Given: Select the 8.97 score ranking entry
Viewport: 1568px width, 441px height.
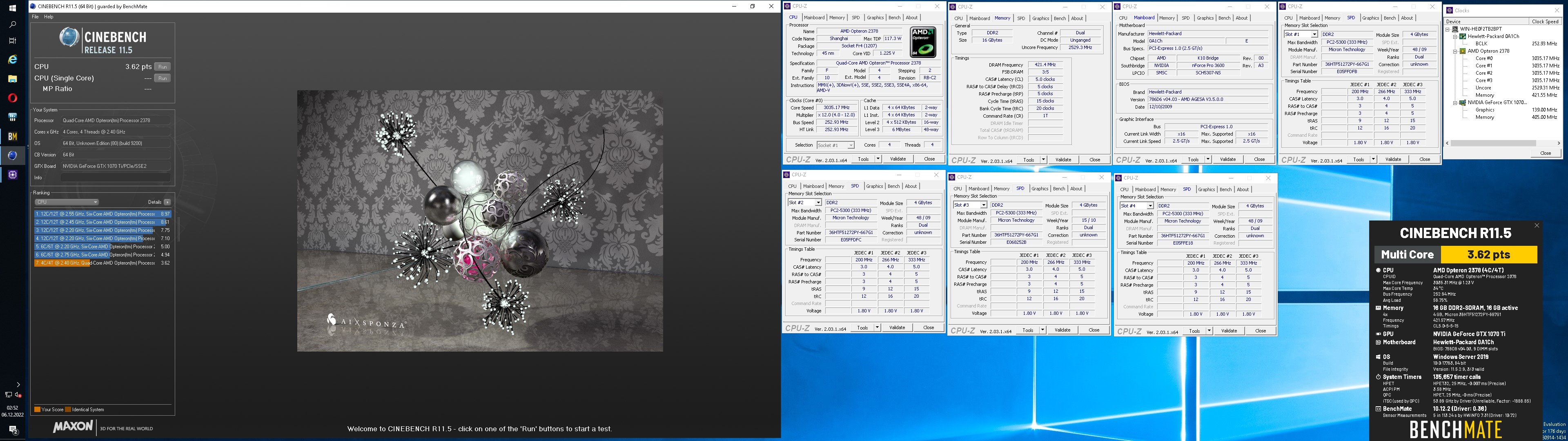Looking at the screenshot, I should coord(103,214).
